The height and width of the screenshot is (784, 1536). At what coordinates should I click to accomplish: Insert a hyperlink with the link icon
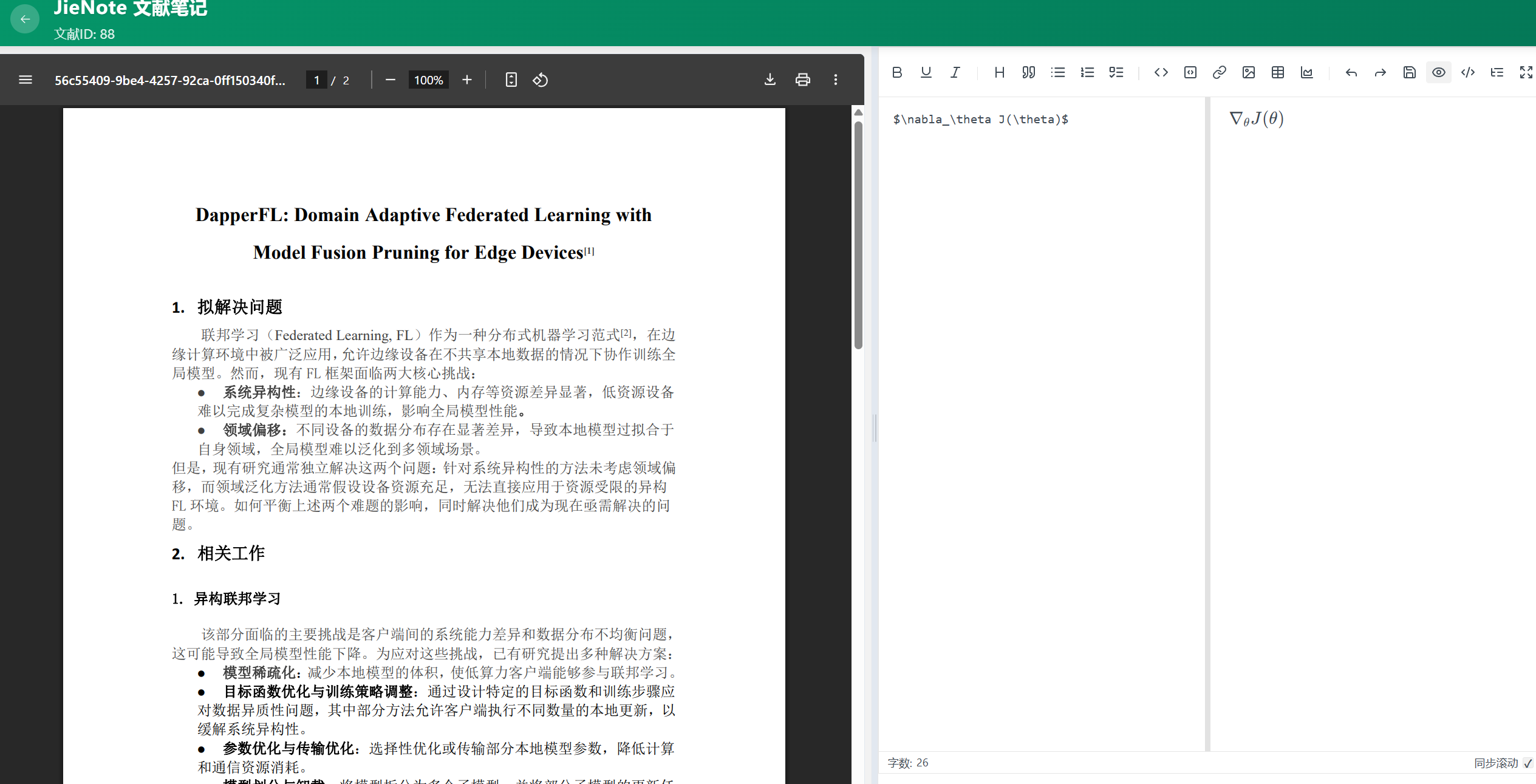[1219, 73]
